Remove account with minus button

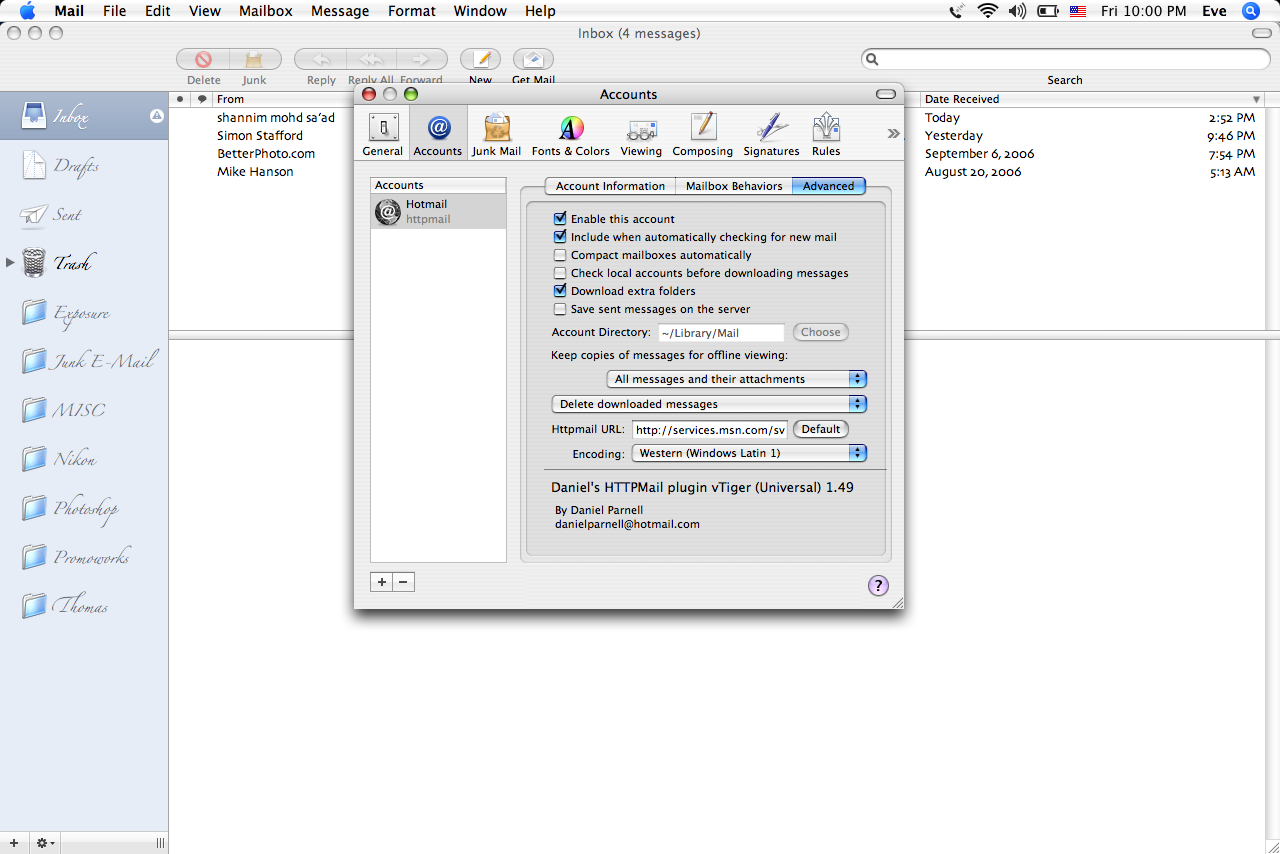pyautogui.click(x=404, y=582)
